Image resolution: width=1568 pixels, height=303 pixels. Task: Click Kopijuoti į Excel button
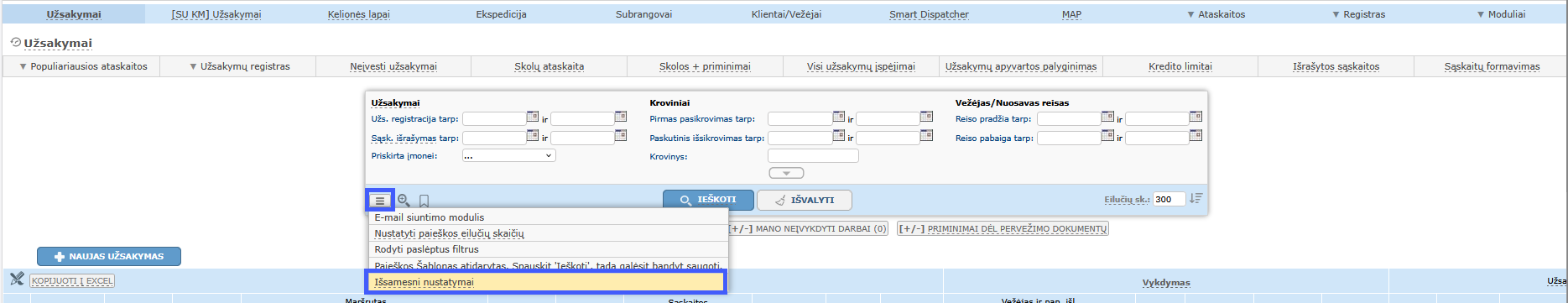(72, 281)
